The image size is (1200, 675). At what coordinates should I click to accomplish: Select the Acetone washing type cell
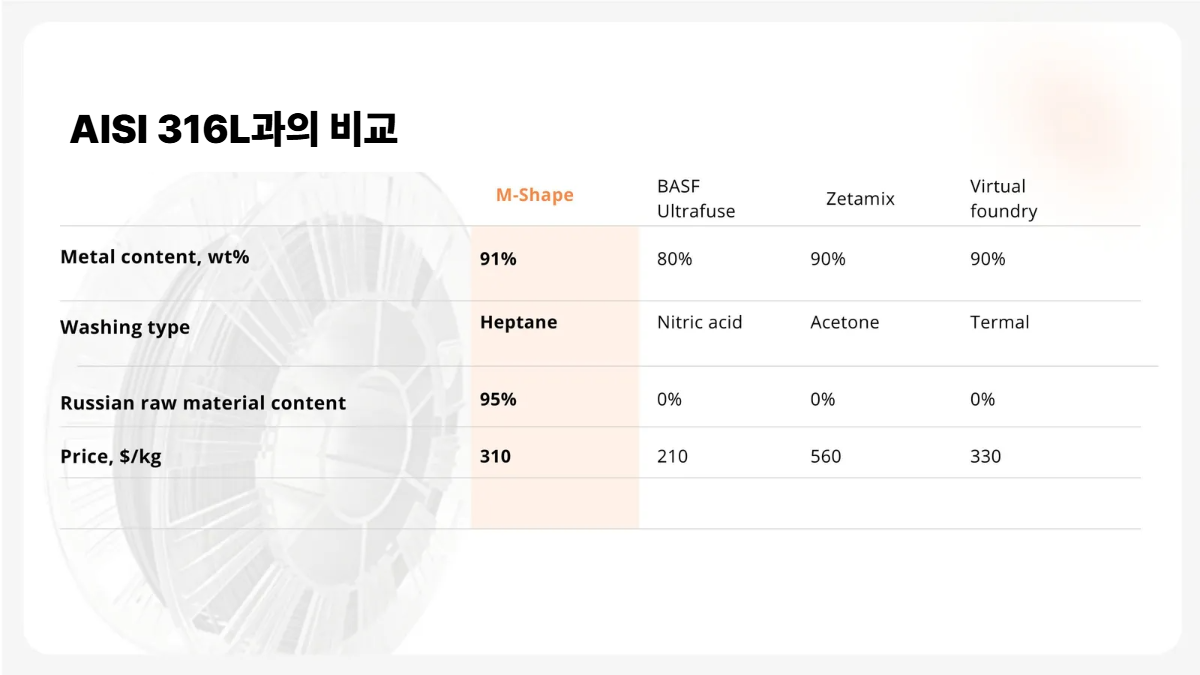click(845, 322)
